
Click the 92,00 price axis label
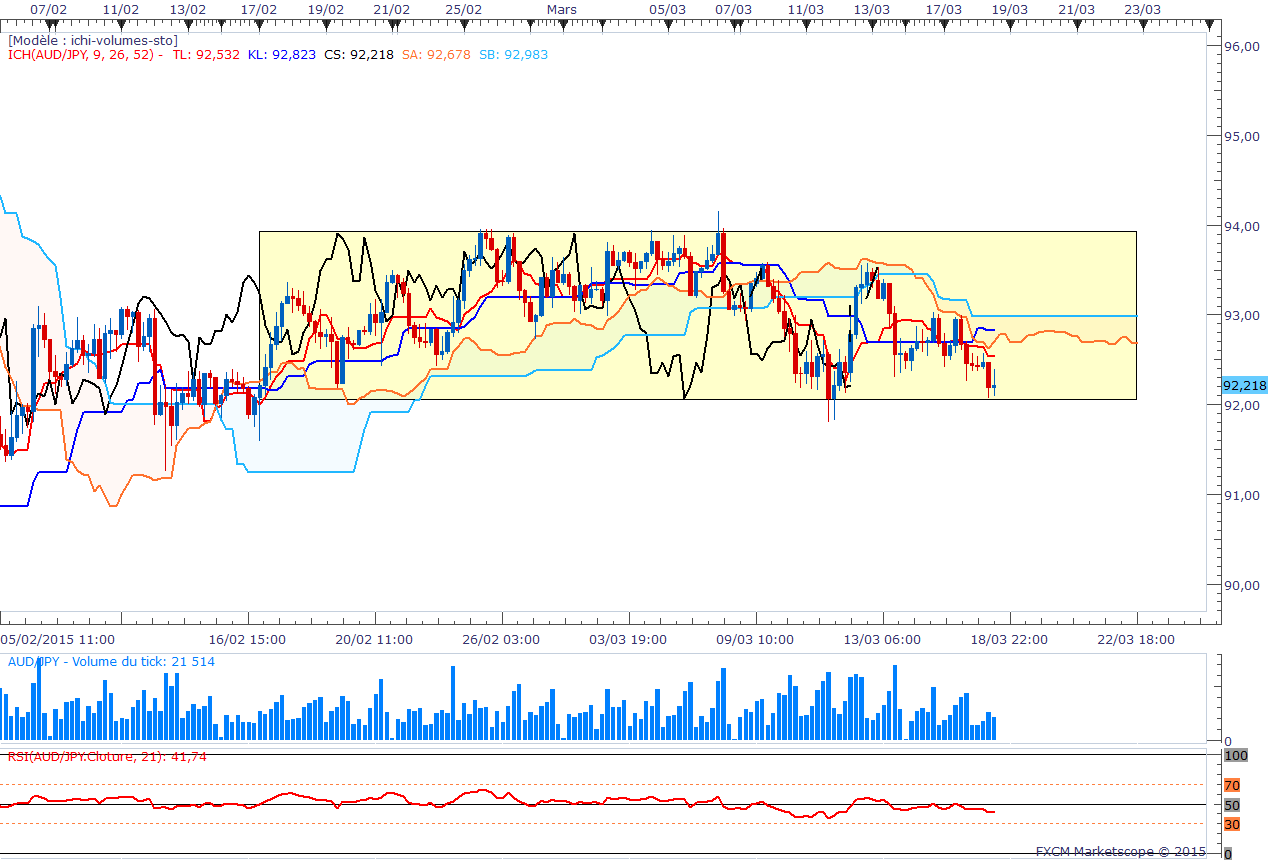pos(1242,405)
